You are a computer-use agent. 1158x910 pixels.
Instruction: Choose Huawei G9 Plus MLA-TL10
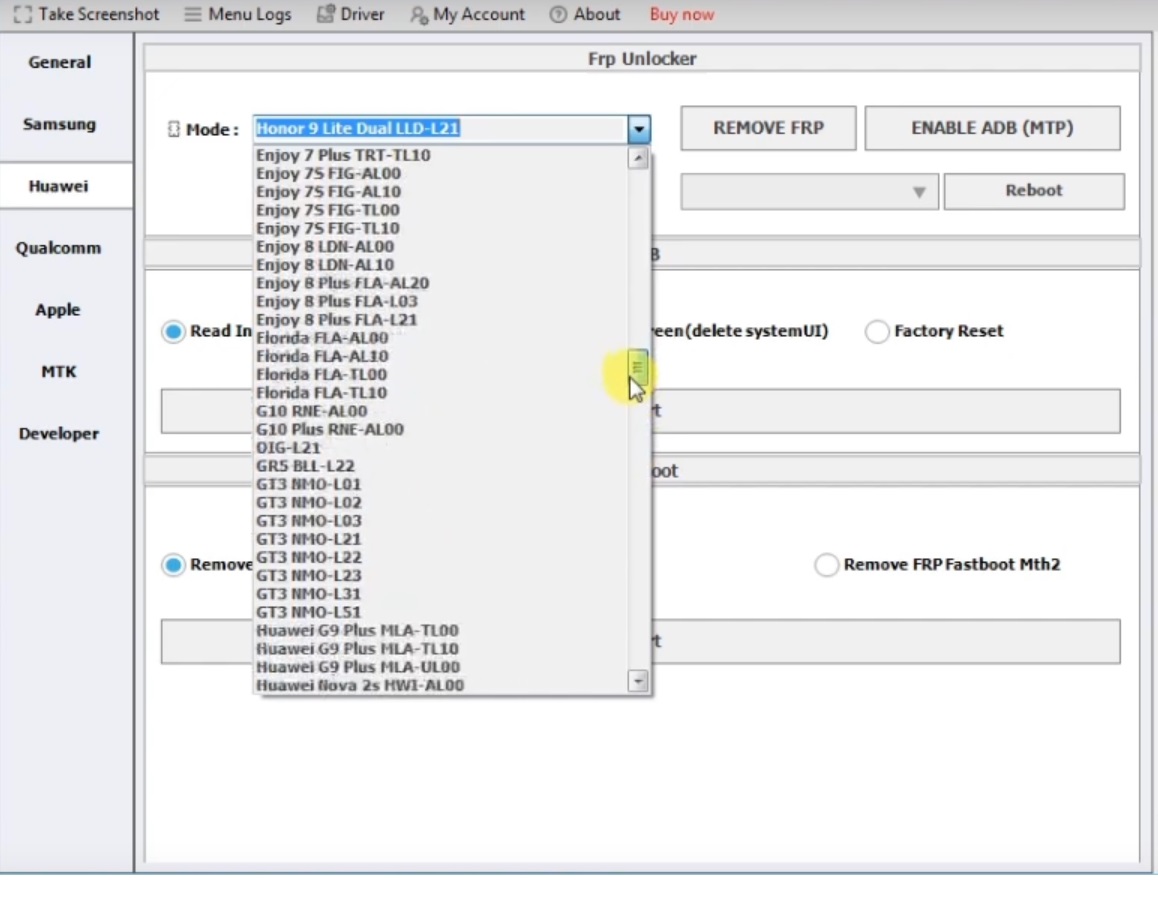pyautogui.click(x=441, y=649)
